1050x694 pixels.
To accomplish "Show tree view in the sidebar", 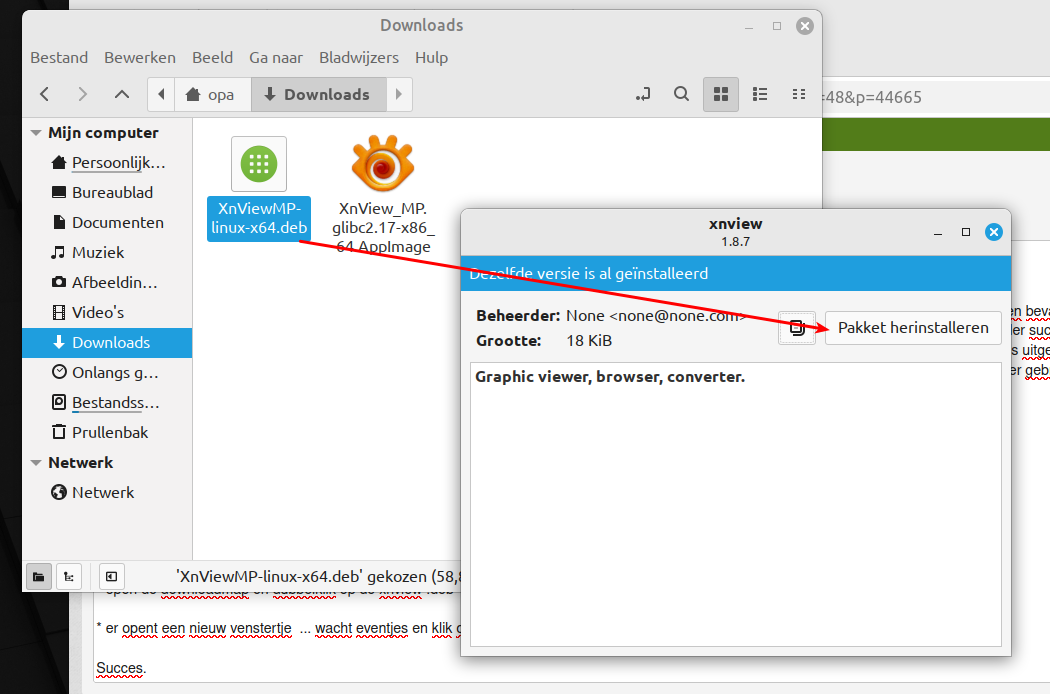I will pos(69,577).
